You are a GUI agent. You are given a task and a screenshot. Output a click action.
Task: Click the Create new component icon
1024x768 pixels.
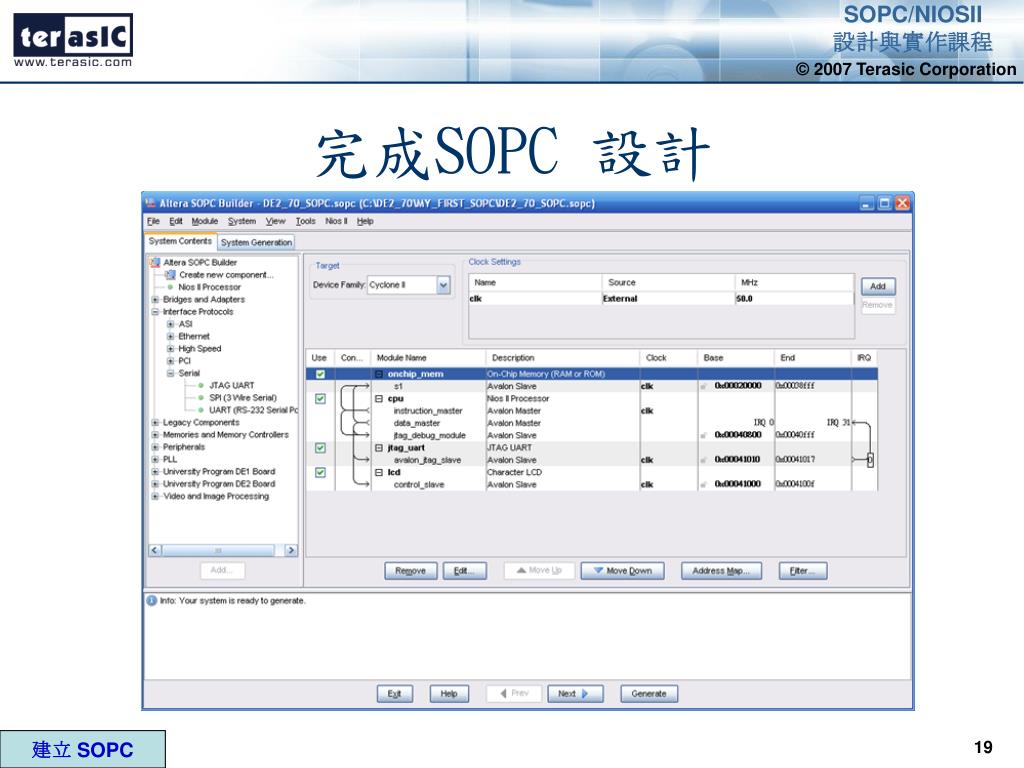(x=170, y=275)
